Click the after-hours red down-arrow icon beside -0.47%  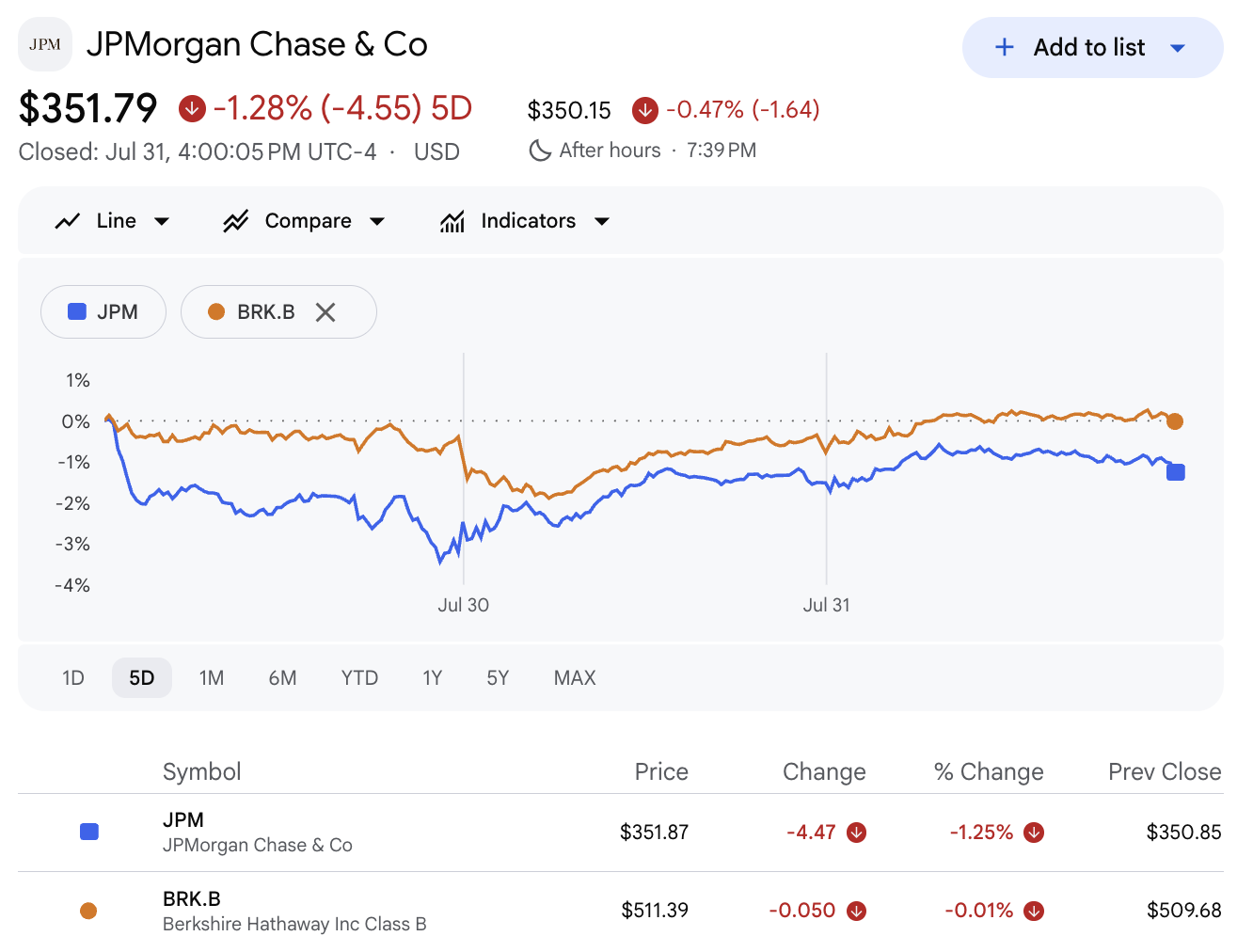tap(644, 110)
